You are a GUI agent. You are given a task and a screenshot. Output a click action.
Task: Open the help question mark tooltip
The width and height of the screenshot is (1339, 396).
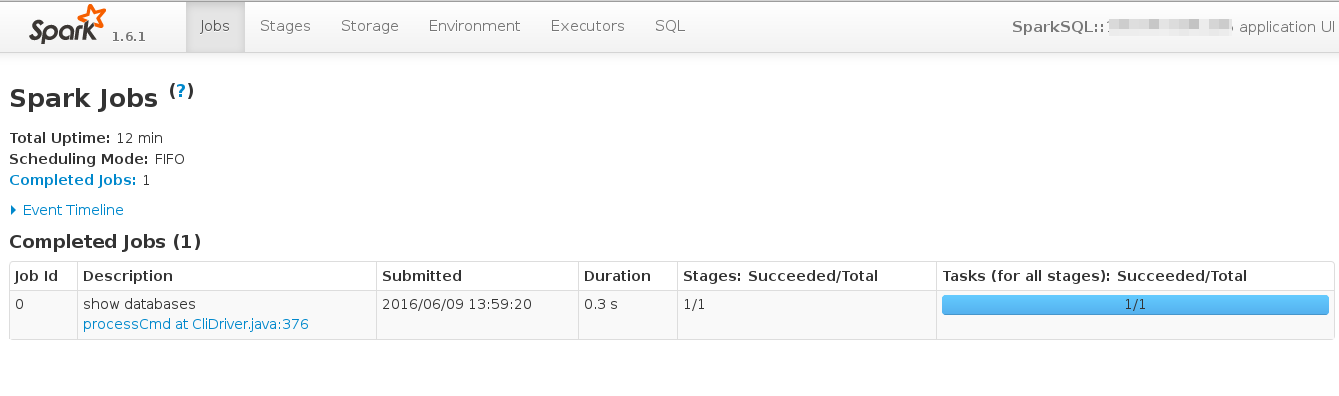pos(181,91)
